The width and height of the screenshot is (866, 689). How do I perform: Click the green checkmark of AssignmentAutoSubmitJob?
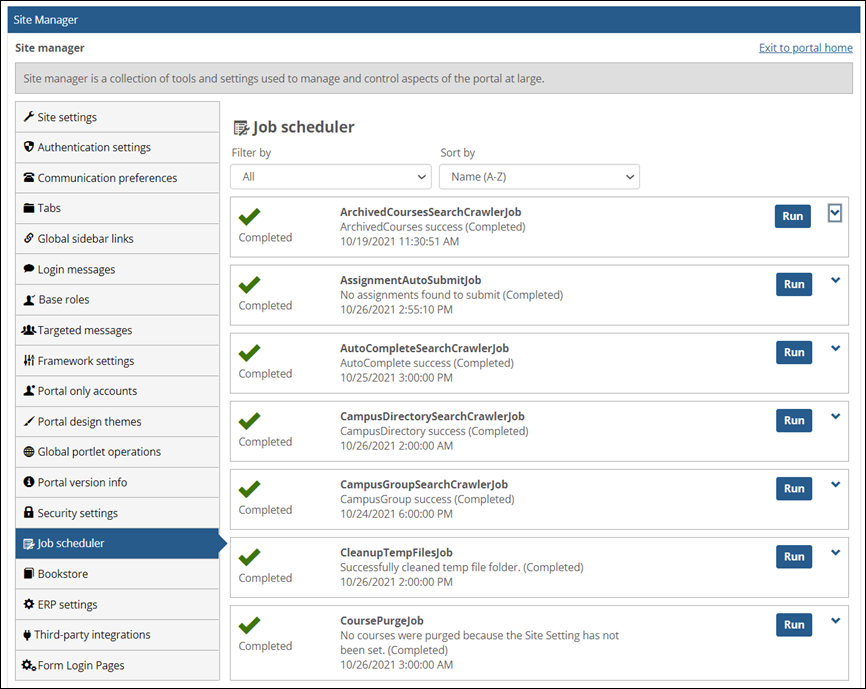click(250, 285)
